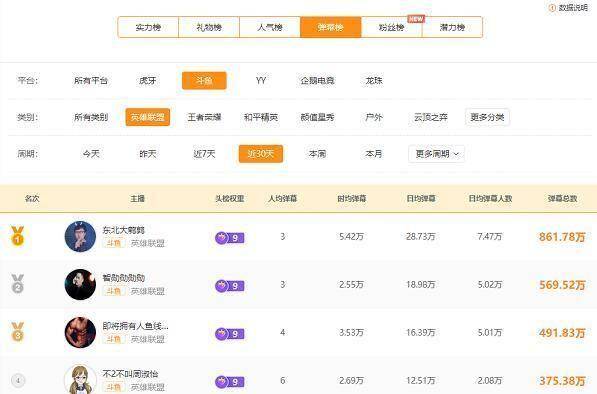Screen dimensions: 597x394
Task: Open 不2不叫周淑怡 avatar
Action: pos(80,380)
